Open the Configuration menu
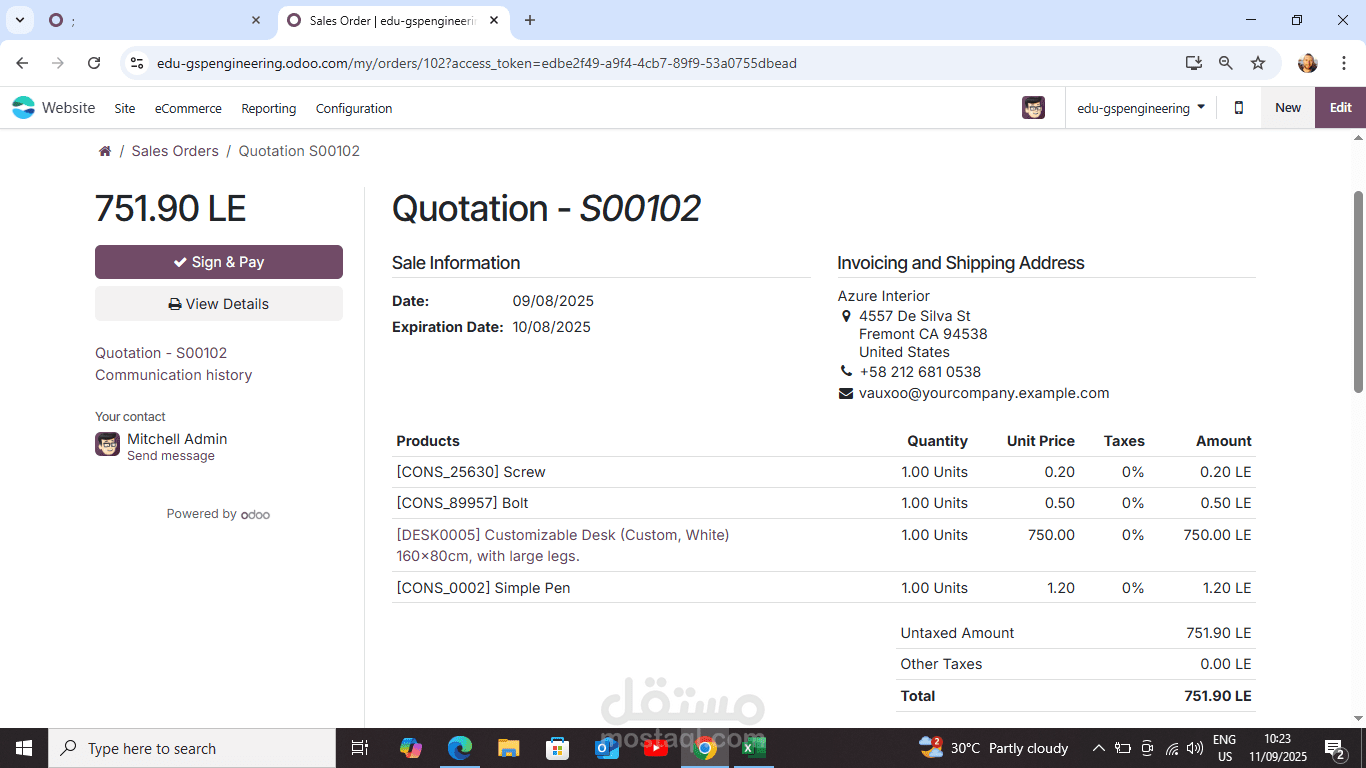The height and width of the screenshot is (768, 1366). 354,108
